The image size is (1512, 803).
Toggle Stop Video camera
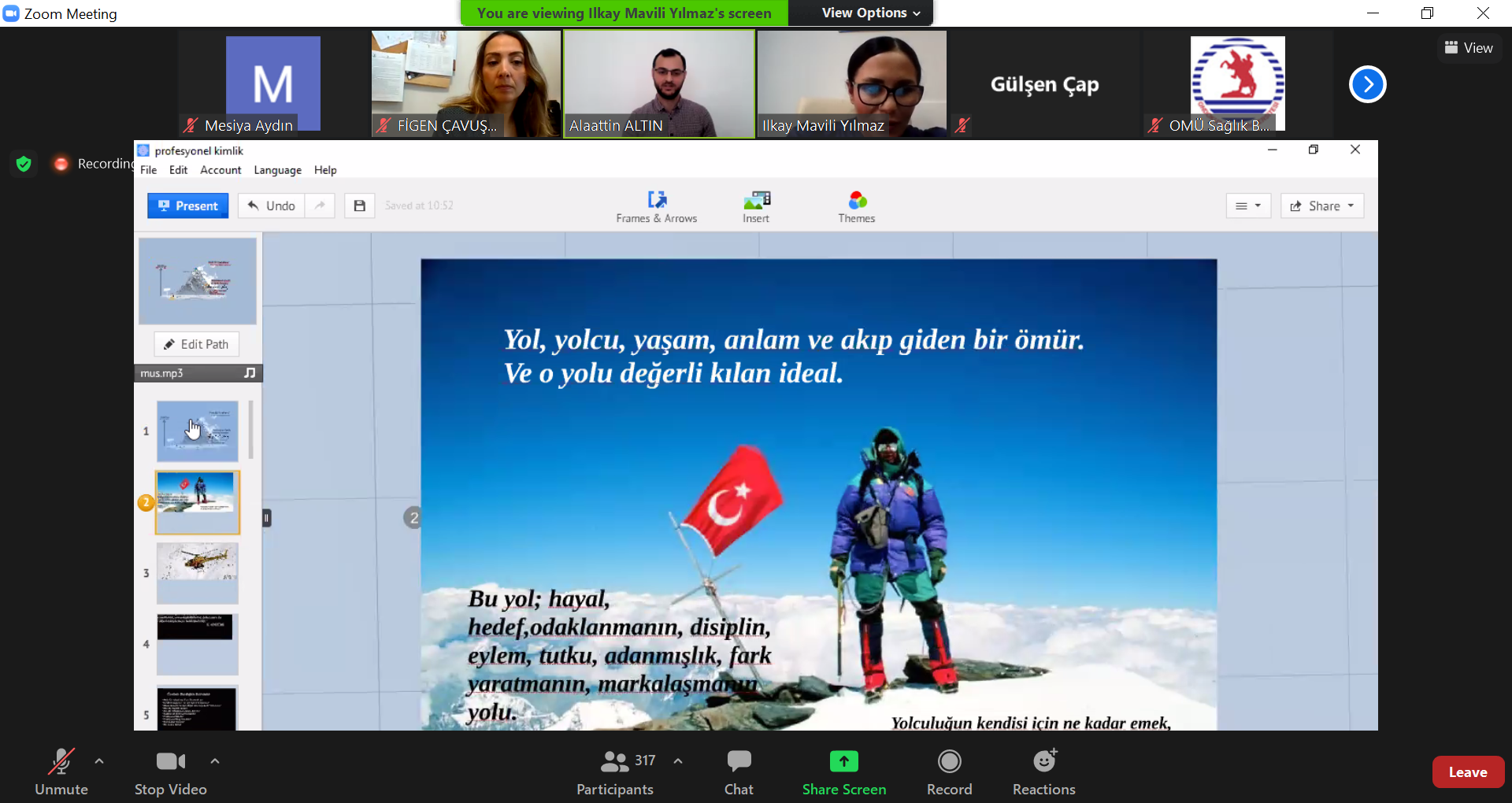click(170, 772)
